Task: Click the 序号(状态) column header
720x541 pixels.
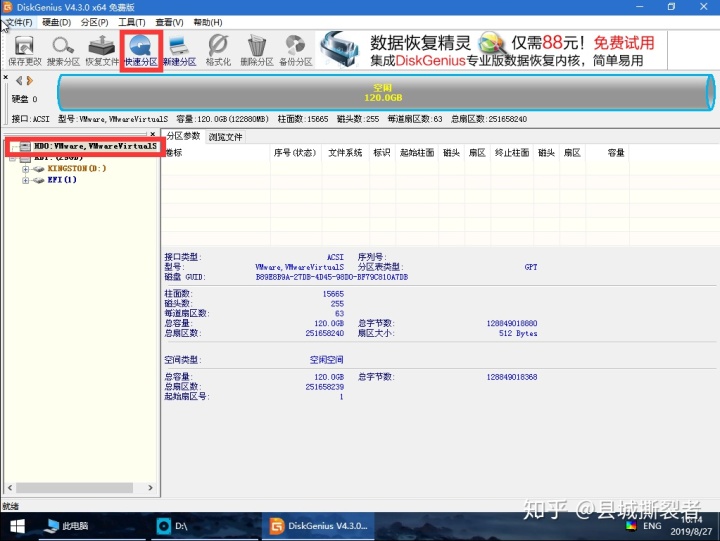Action: click(295, 152)
